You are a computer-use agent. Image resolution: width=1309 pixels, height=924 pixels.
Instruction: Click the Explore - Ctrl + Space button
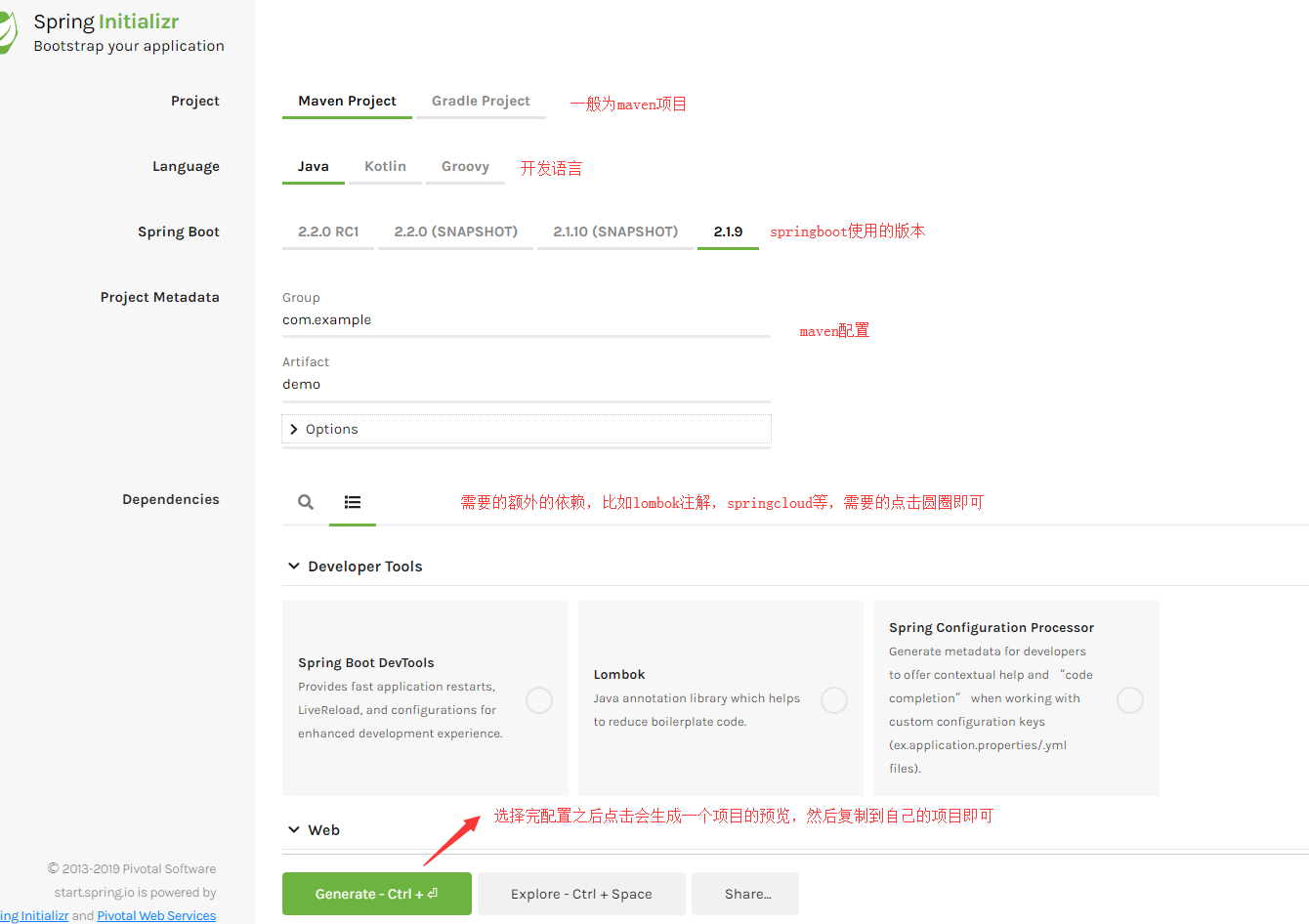(581, 894)
